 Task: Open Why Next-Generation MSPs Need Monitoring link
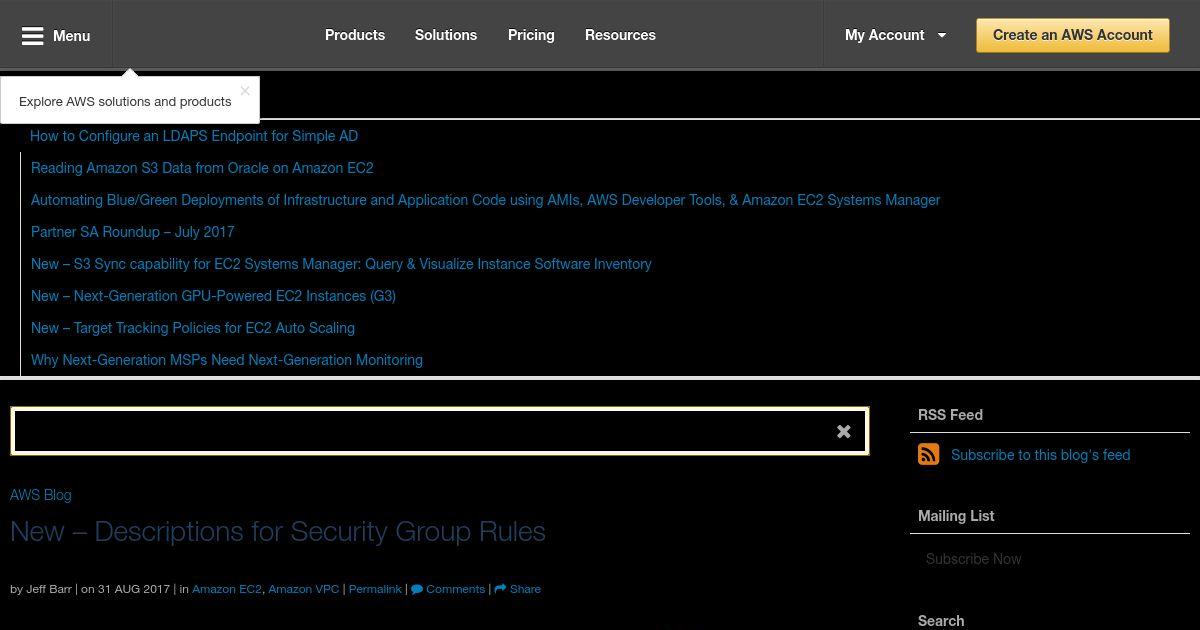click(x=227, y=360)
